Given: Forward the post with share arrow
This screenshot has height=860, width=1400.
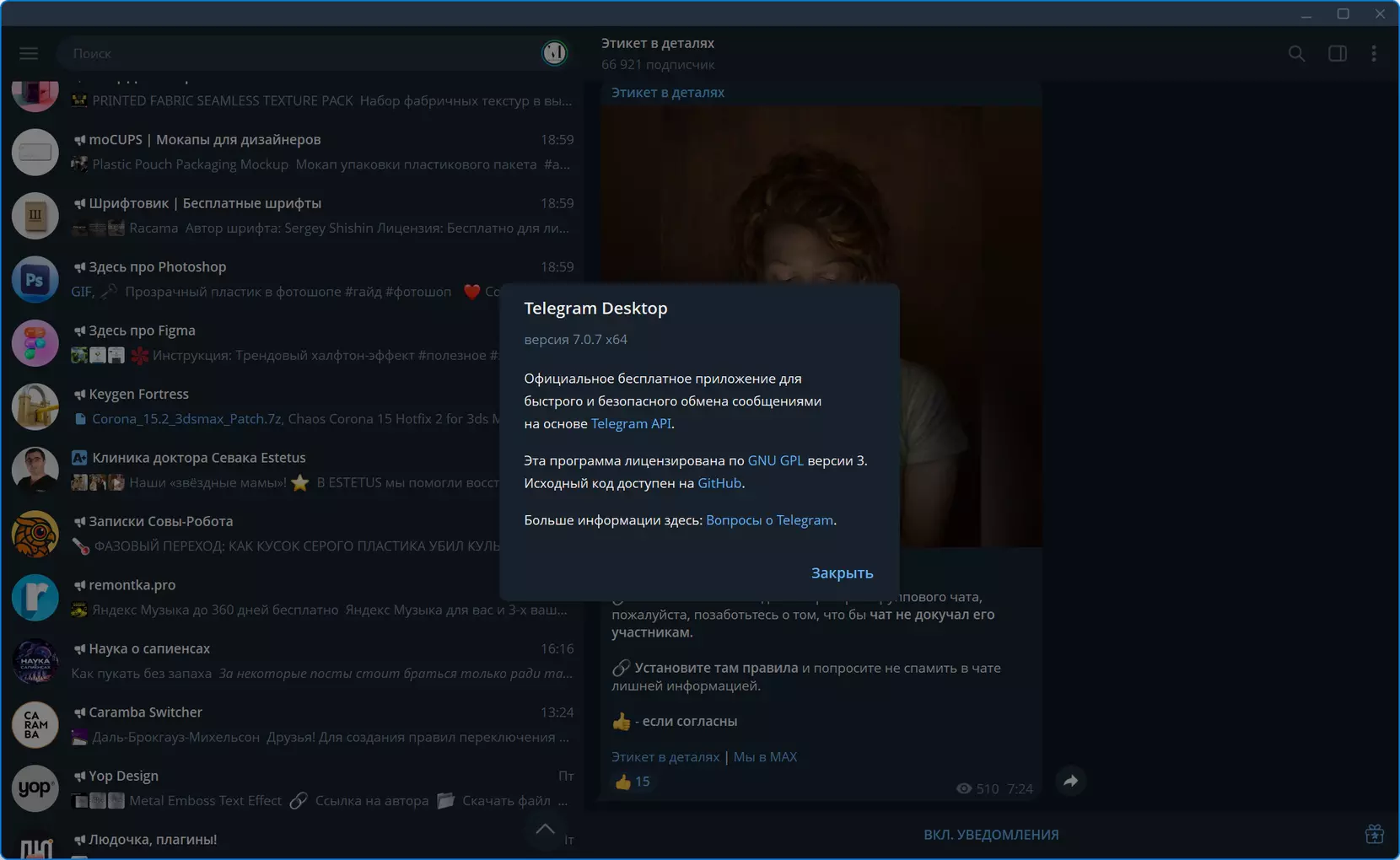Looking at the screenshot, I should point(1070,782).
